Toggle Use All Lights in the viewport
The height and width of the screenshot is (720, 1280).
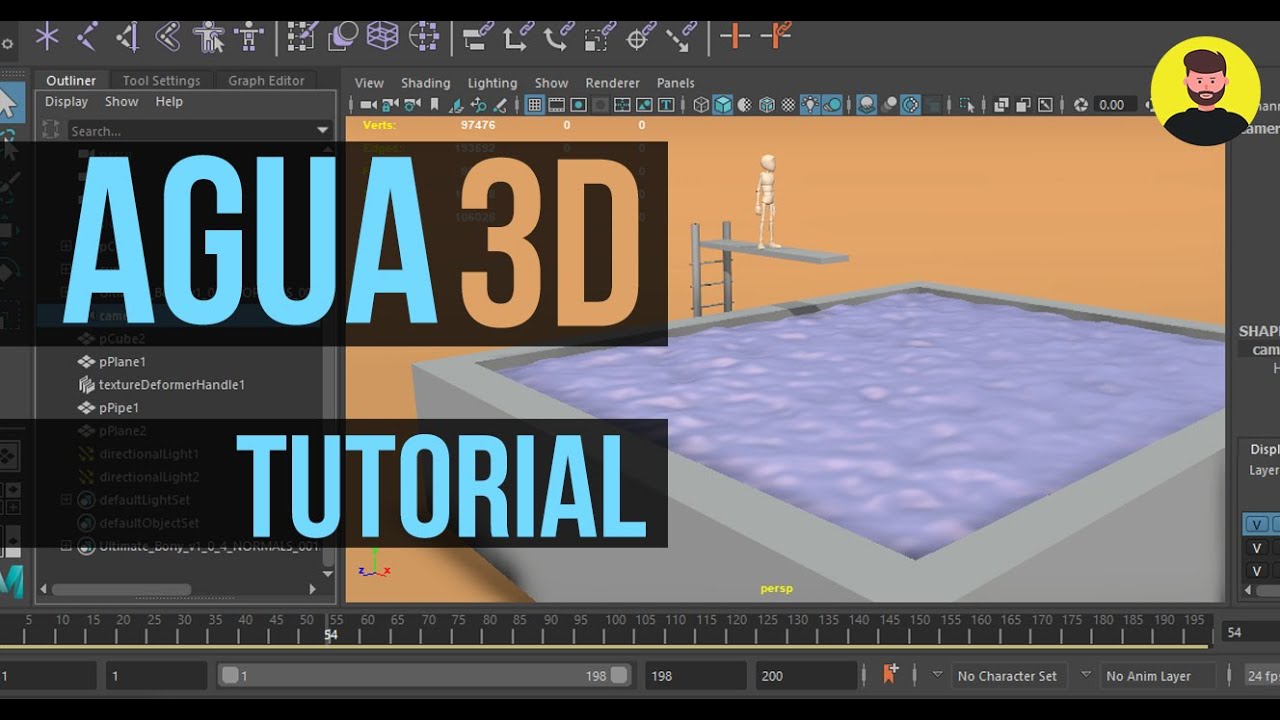pyautogui.click(x=810, y=105)
